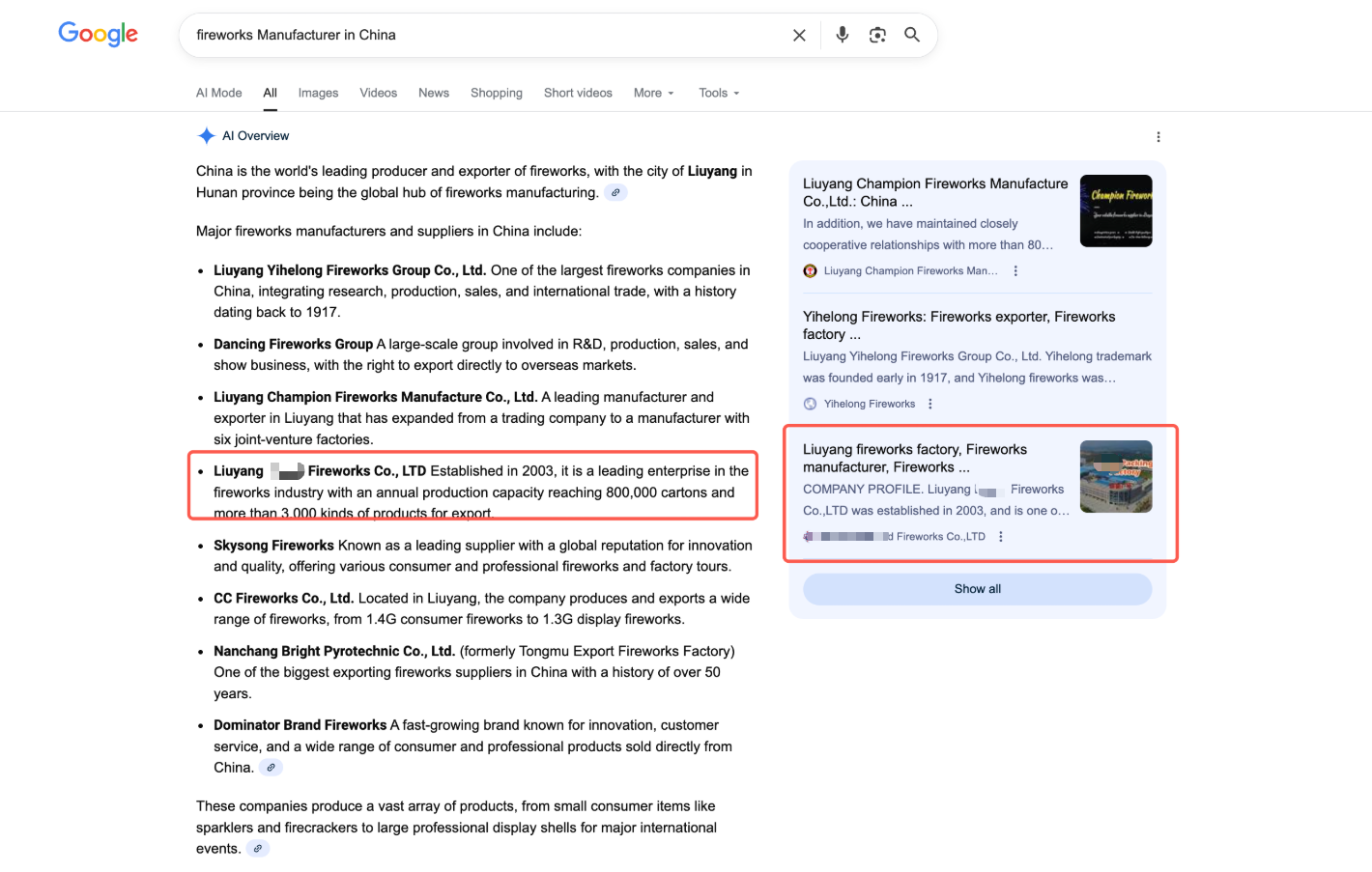
Task: Click the Champion Fireworks thumbnail image
Action: tap(1115, 211)
